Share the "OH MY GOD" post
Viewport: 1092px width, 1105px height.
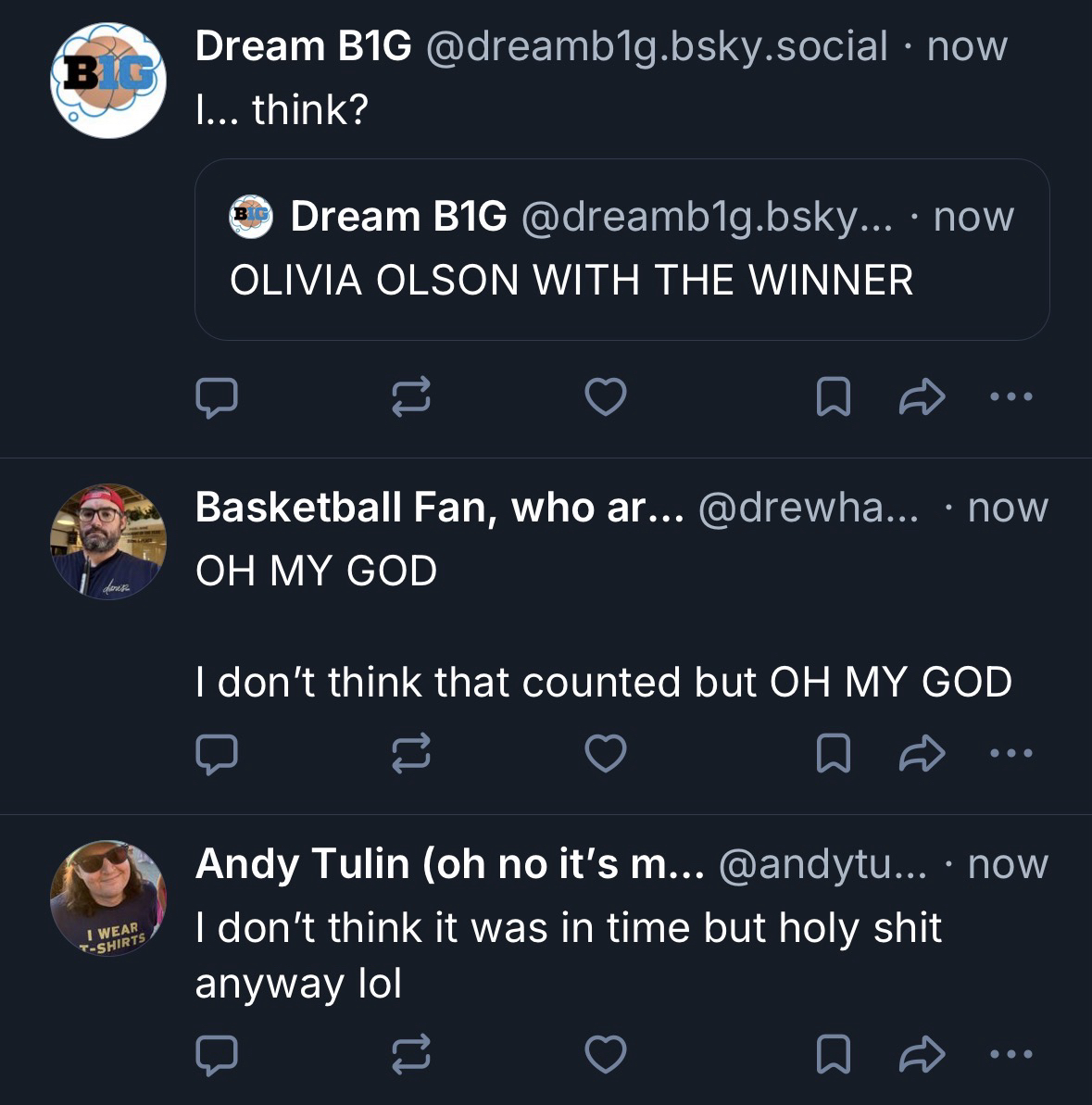pyautogui.click(x=922, y=753)
